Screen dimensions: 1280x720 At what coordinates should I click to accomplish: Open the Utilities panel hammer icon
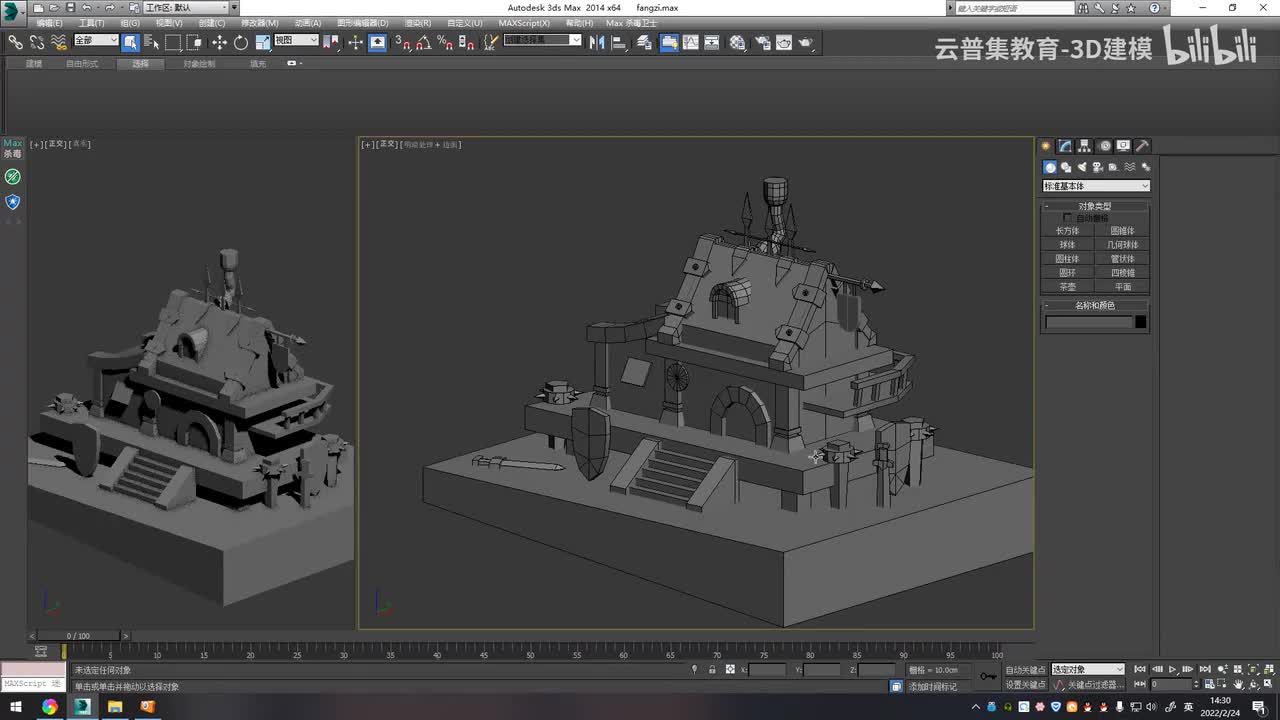coord(1142,146)
